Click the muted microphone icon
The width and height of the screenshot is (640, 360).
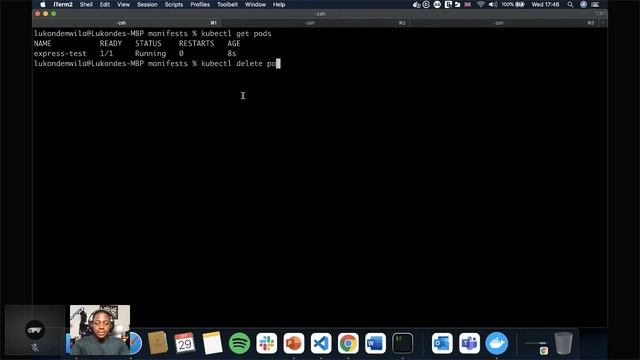click(x=35, y=348)
